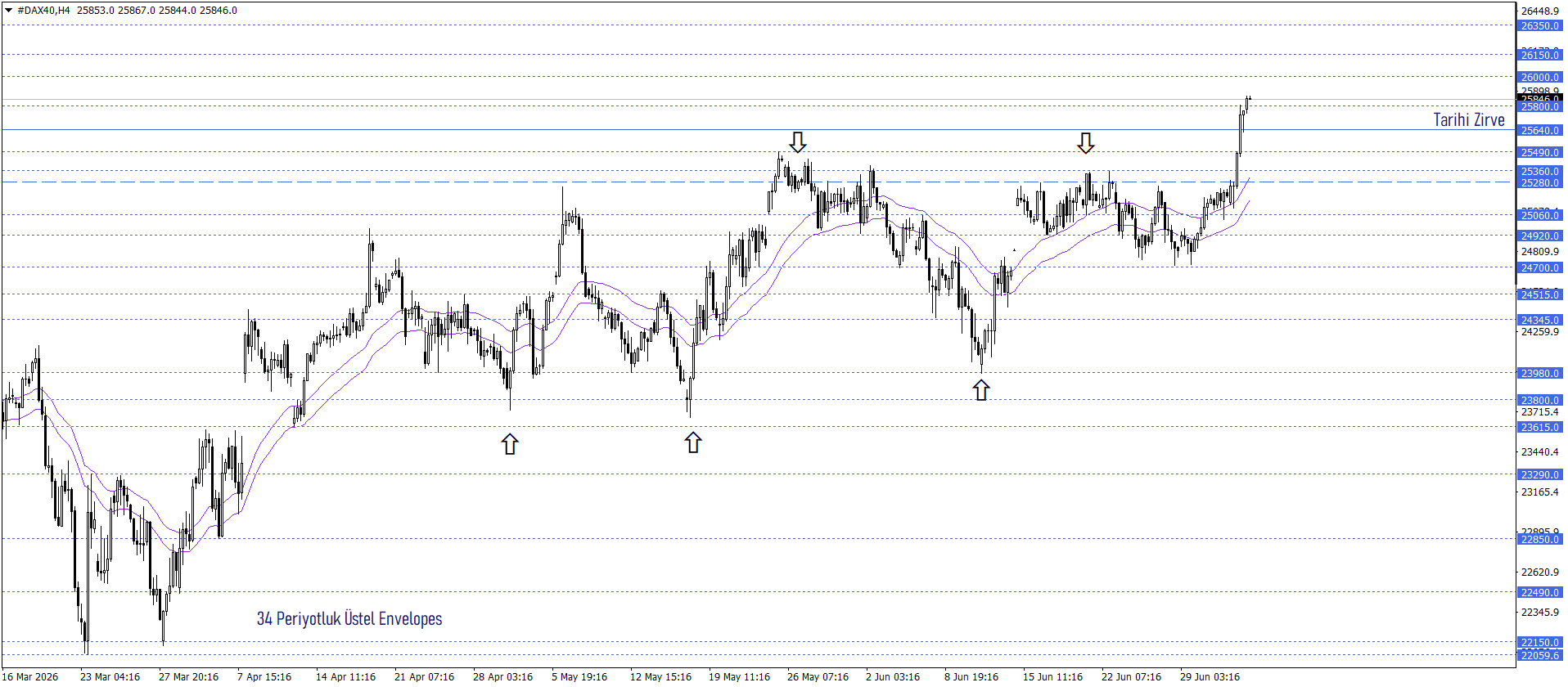1568x687 pixels.
Task: Click the 25490.0 price level label
Action: click(1540, 153)
